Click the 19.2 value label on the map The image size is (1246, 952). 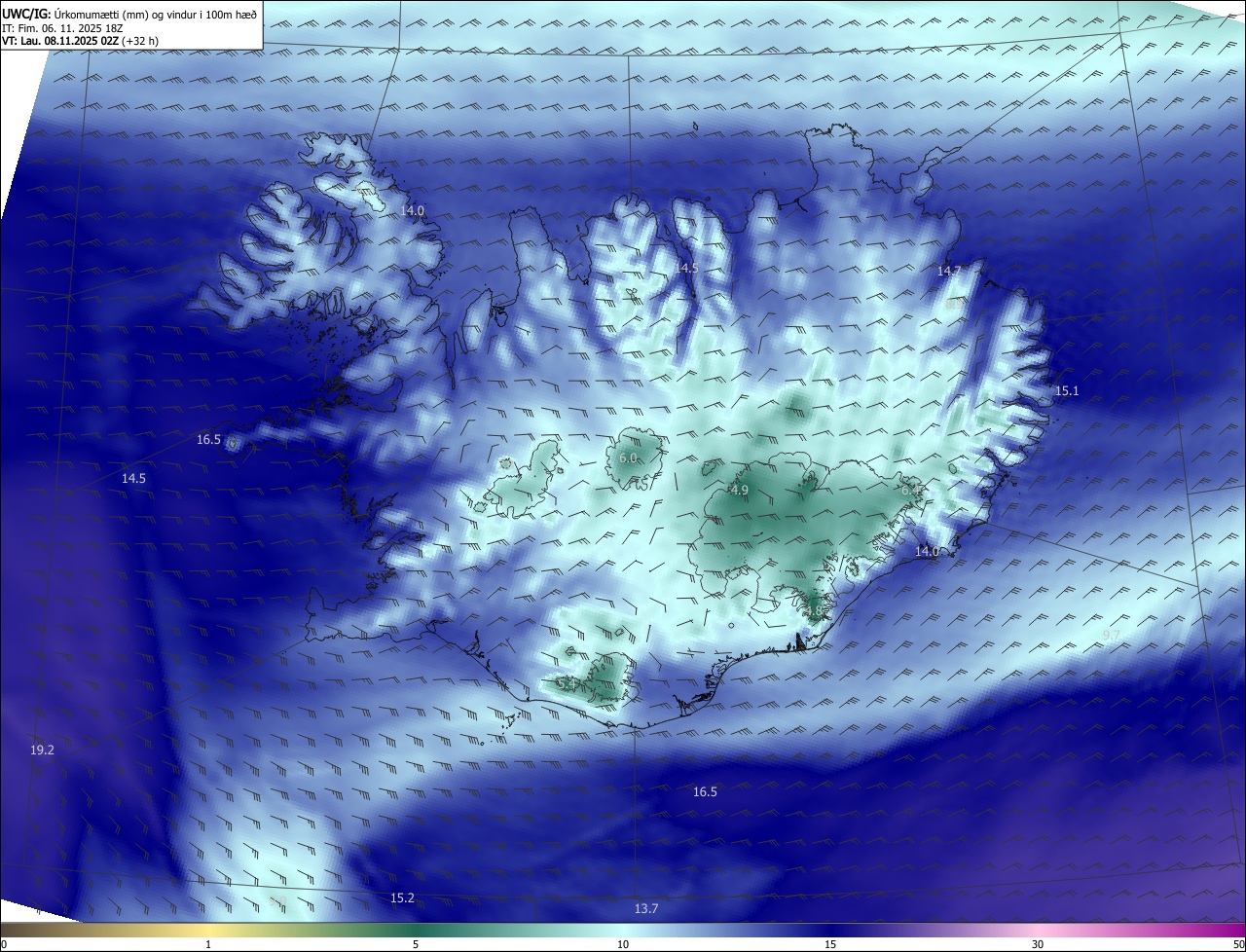coord(42,750)
